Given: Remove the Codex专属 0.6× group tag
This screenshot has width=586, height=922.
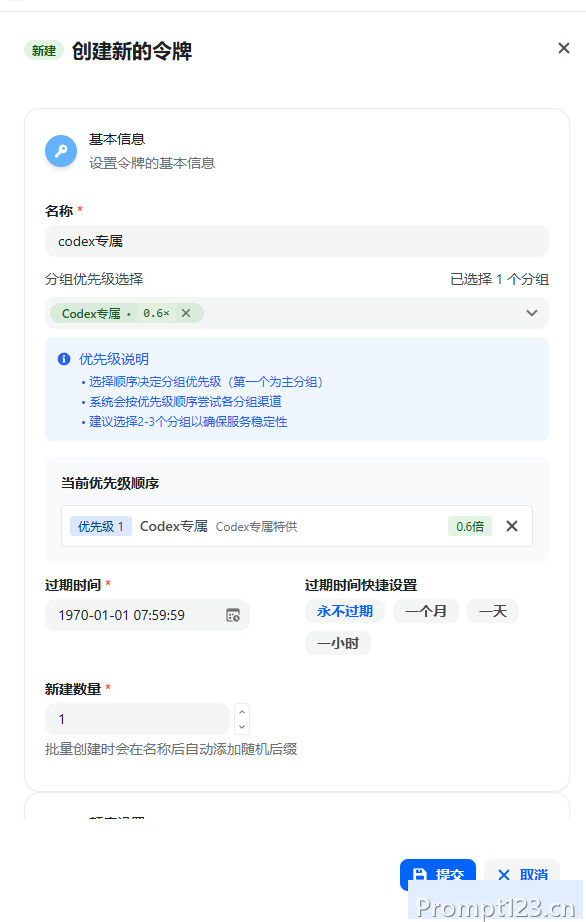Looking at the screenshot, I should coord(186,313).
